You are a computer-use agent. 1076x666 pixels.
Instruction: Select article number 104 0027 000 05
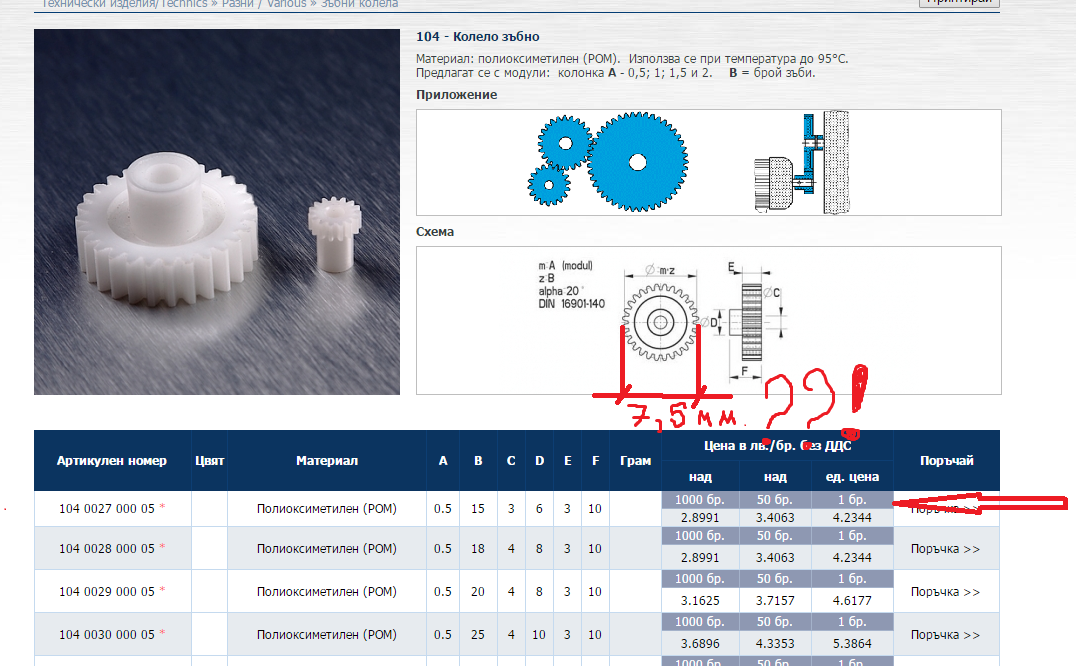click(x=106, y=509)
